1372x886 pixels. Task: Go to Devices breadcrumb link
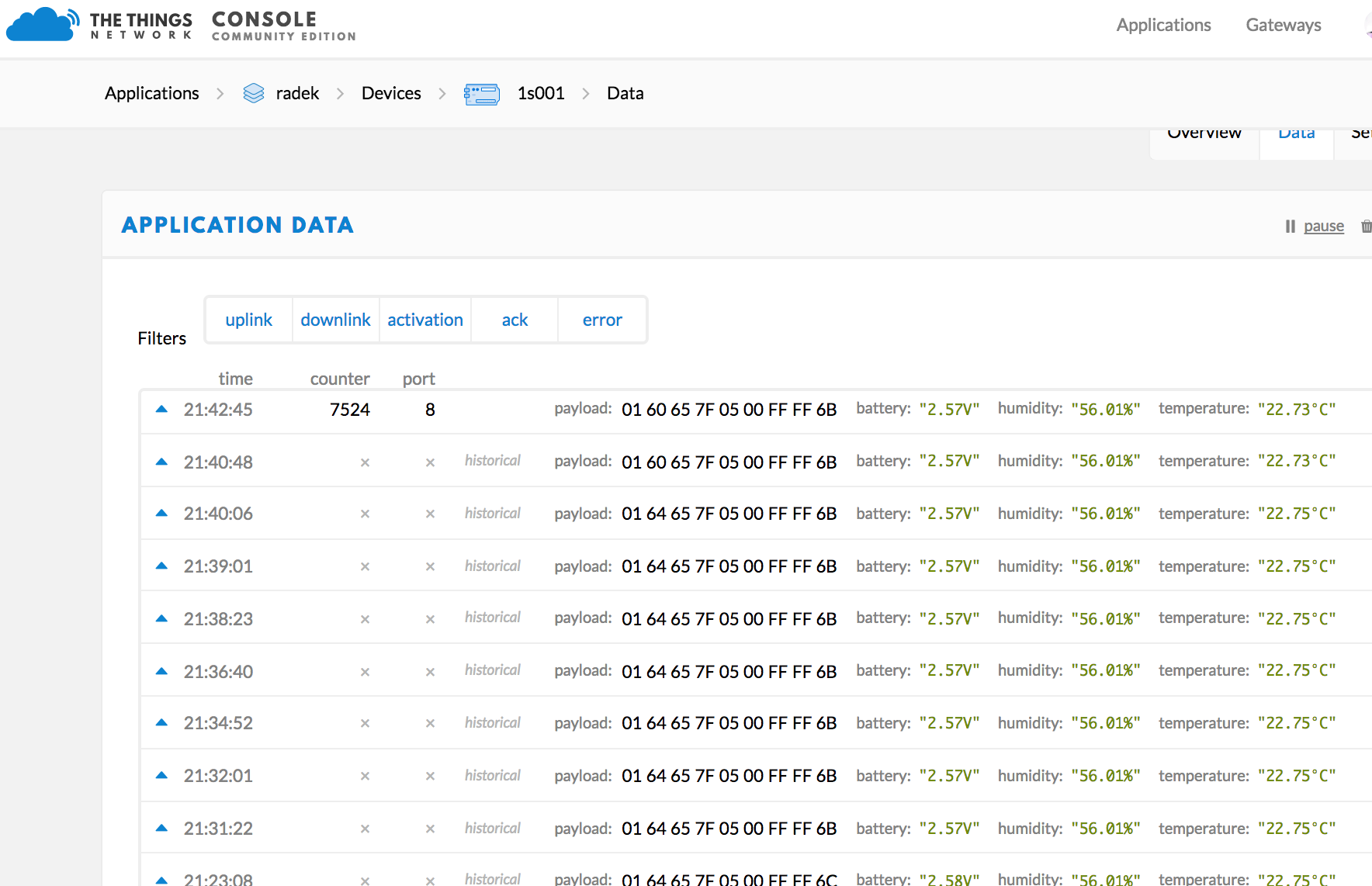[391, 93]
